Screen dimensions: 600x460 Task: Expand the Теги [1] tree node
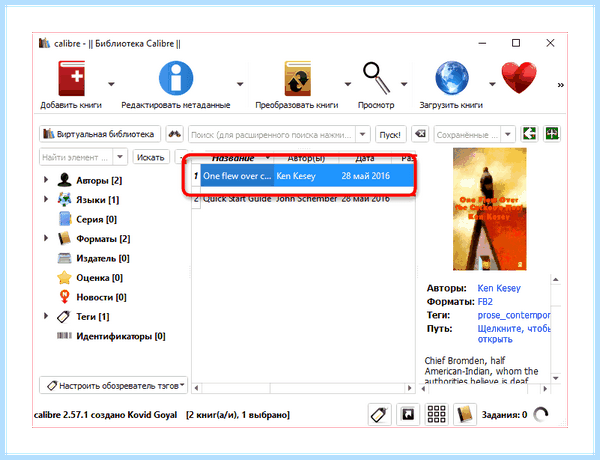click(x=46, y=316)
